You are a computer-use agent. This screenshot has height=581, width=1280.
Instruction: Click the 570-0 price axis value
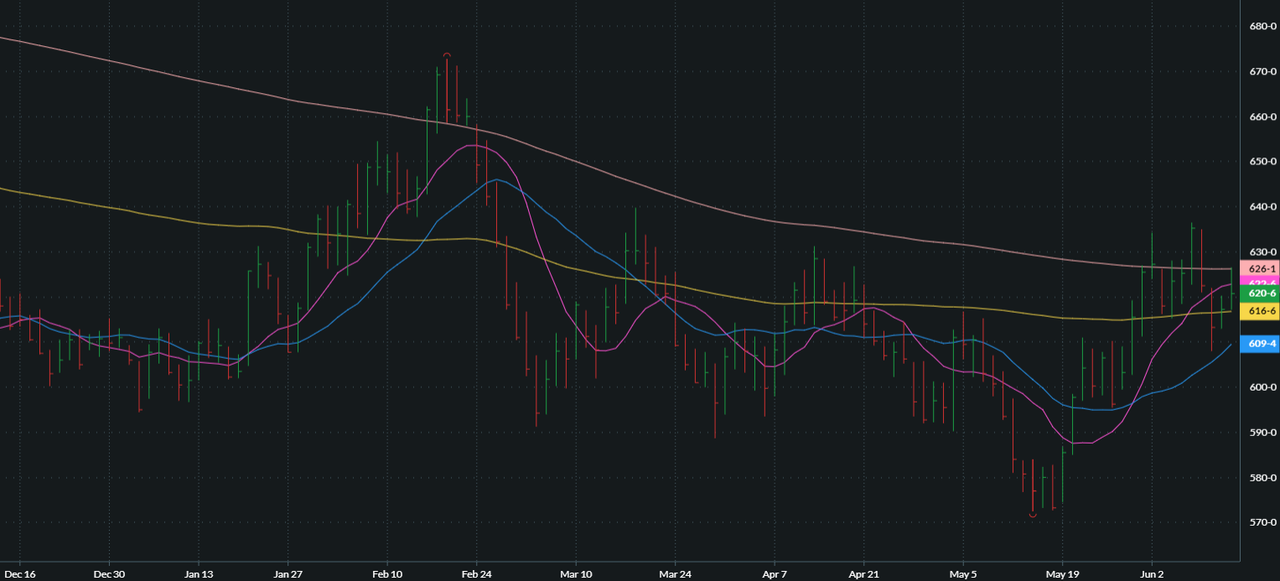[x=1263, y=523]
